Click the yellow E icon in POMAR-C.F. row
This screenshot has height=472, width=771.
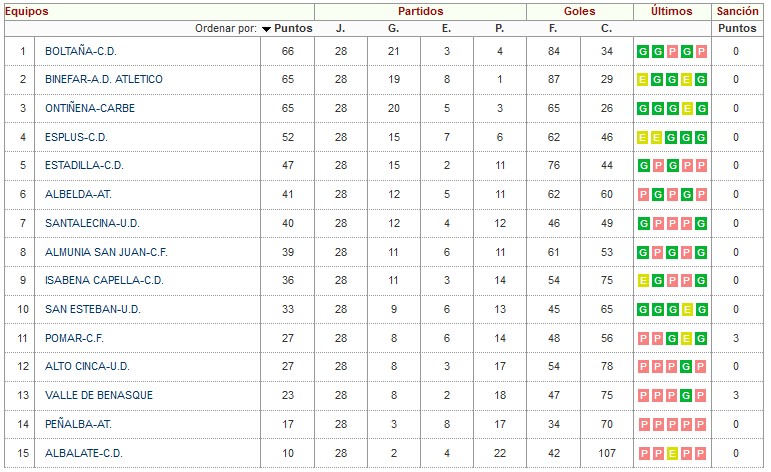coord(687,338)
